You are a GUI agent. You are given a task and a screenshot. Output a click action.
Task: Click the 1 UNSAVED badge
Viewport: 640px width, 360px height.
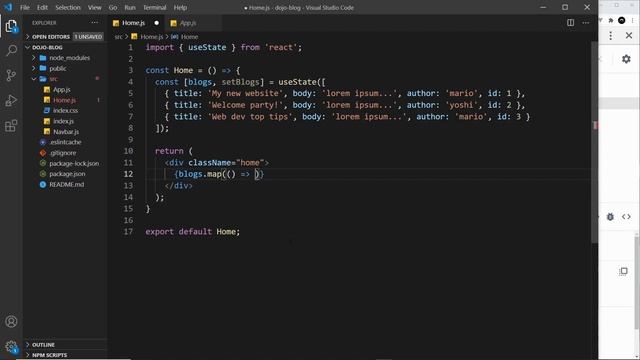point(88,37)
